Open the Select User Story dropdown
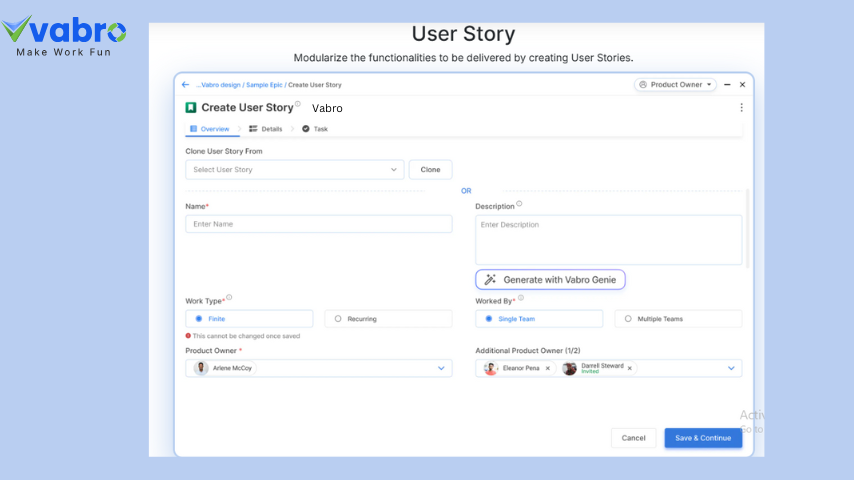The height and width of the screenshot is (480, 854). coord(295,169)
